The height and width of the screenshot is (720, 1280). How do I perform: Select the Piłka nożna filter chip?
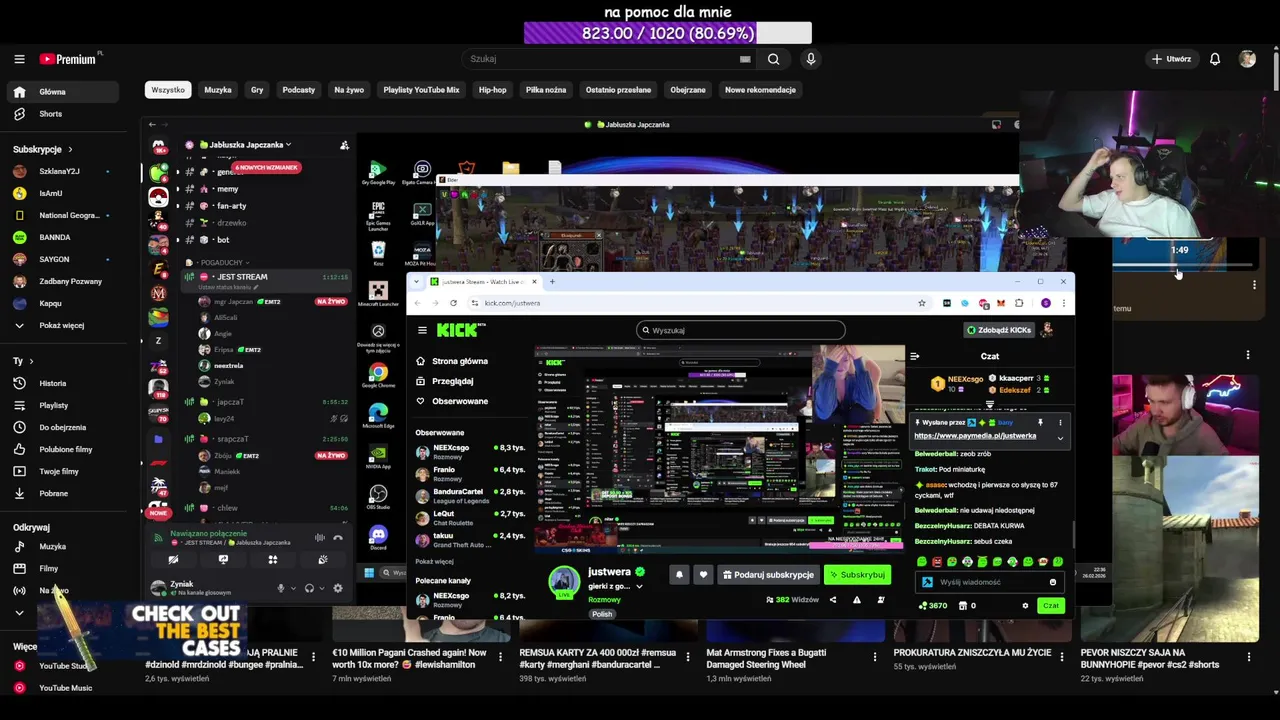pos(546,90)
